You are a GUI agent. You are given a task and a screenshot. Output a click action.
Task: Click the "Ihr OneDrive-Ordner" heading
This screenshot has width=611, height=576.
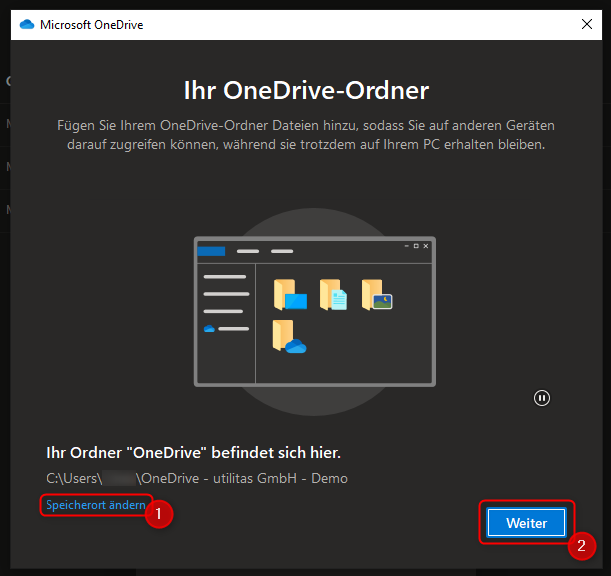[306, 91]
